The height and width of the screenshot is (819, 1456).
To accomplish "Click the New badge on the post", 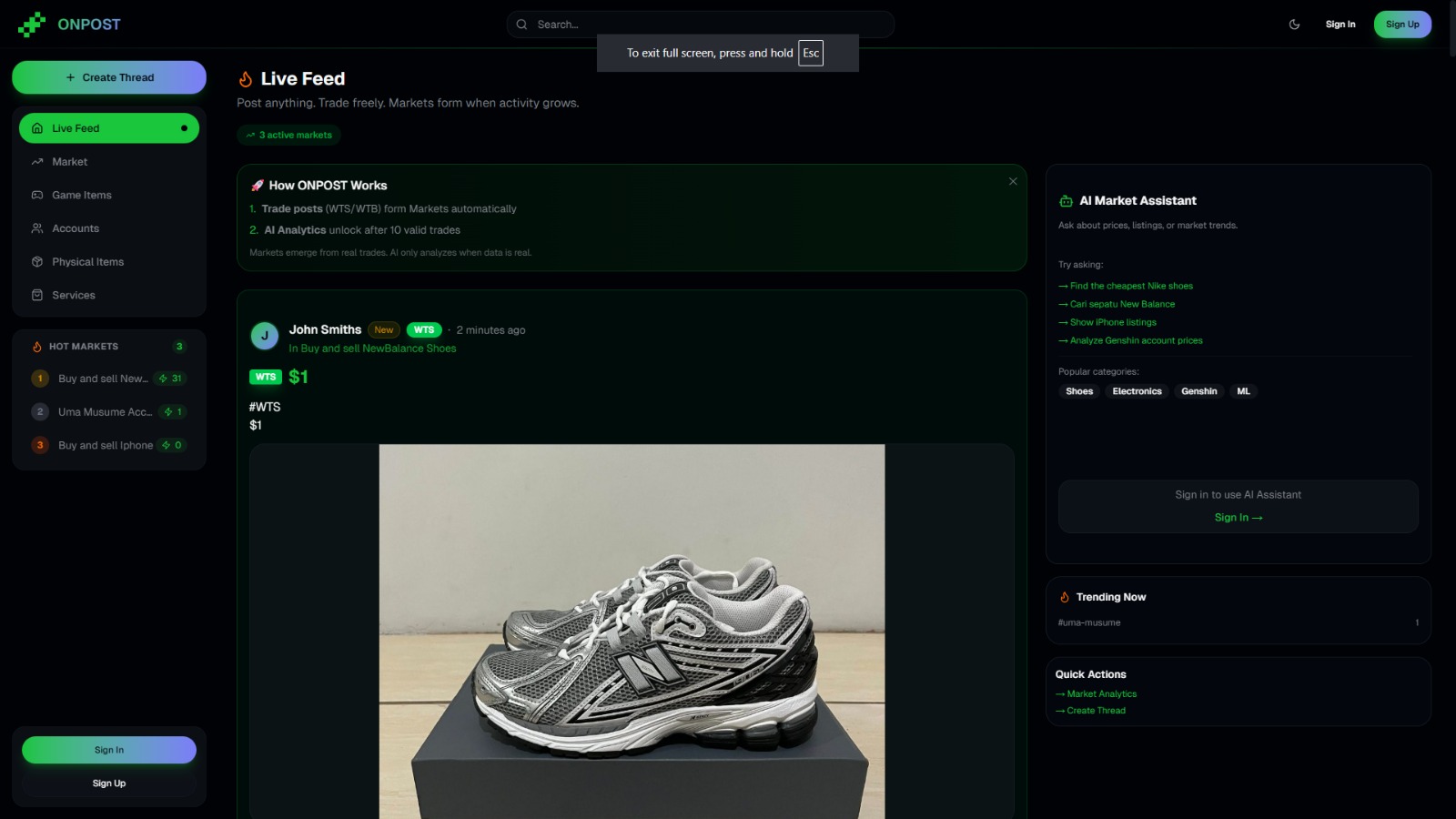I will click(384, 330).
